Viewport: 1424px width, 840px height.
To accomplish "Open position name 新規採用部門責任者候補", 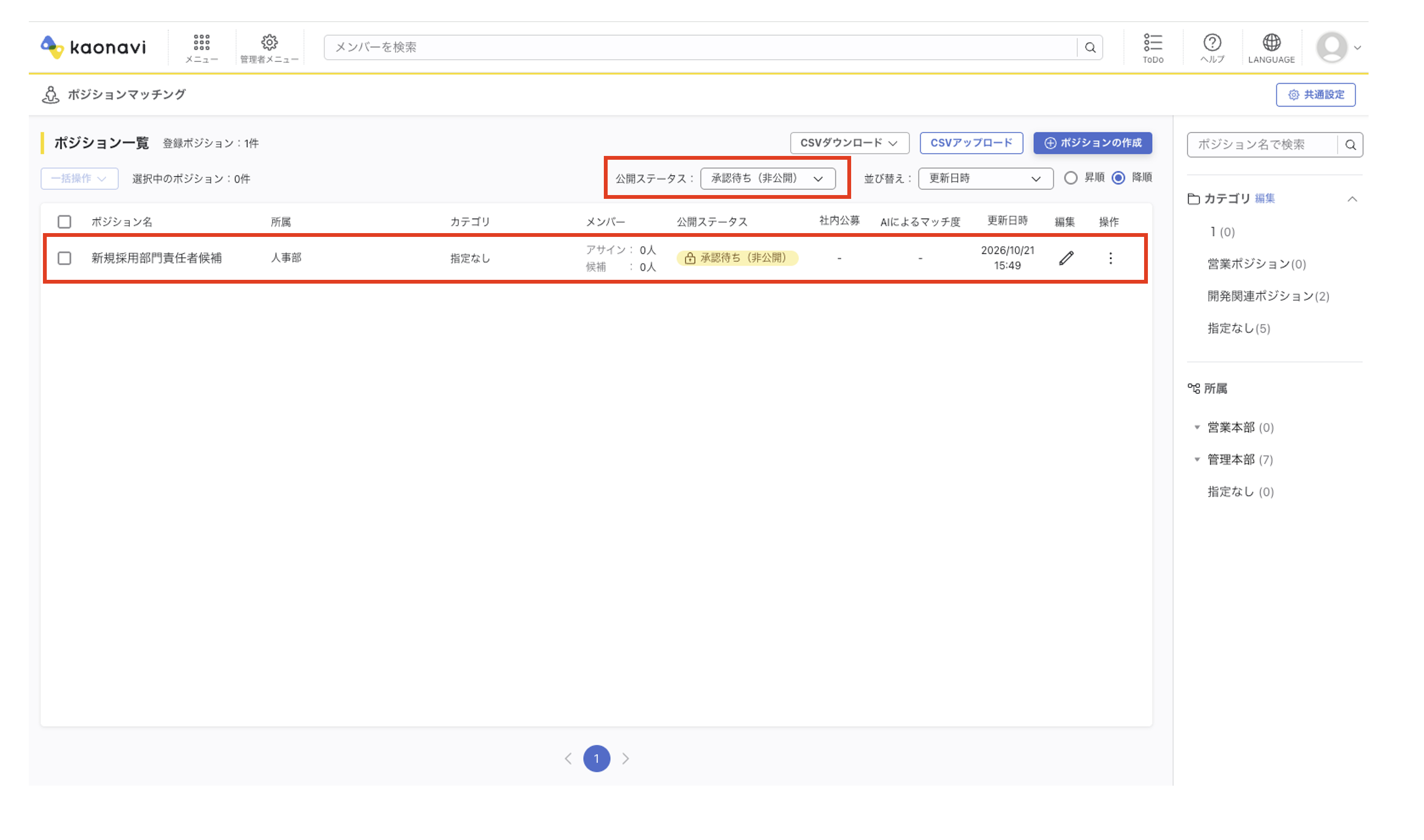I will (157, 258).
